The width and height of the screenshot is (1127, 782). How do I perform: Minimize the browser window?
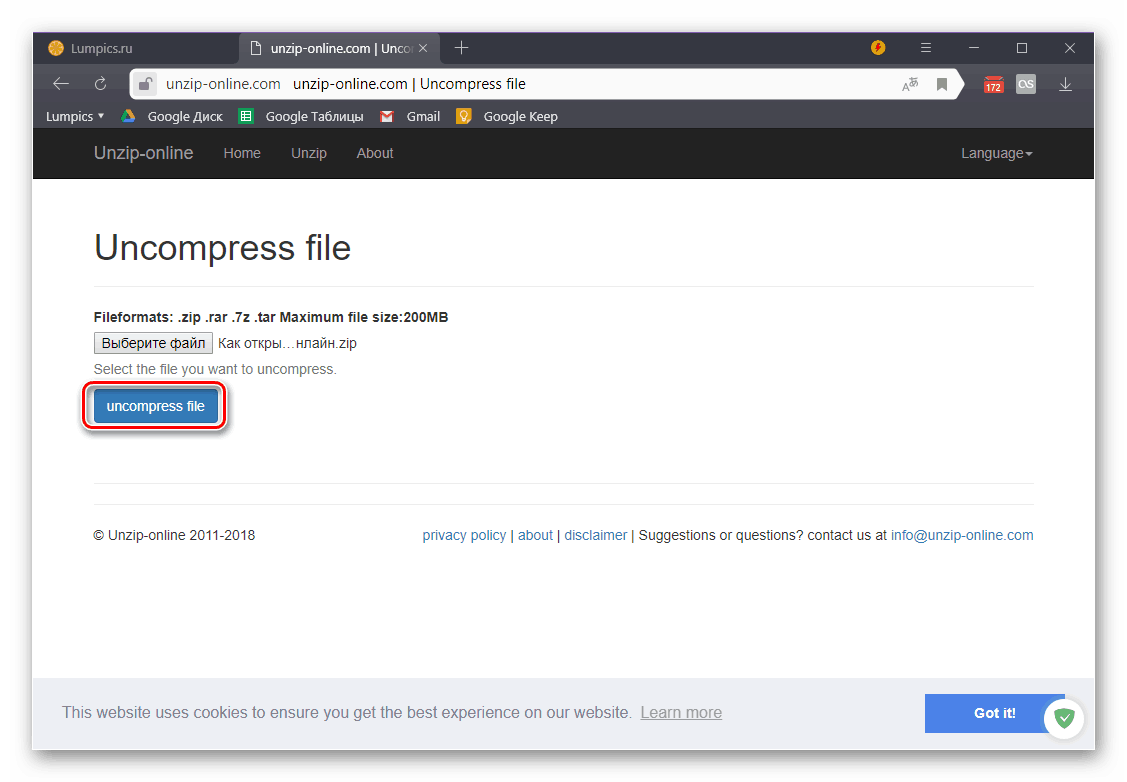click(974, 48)
